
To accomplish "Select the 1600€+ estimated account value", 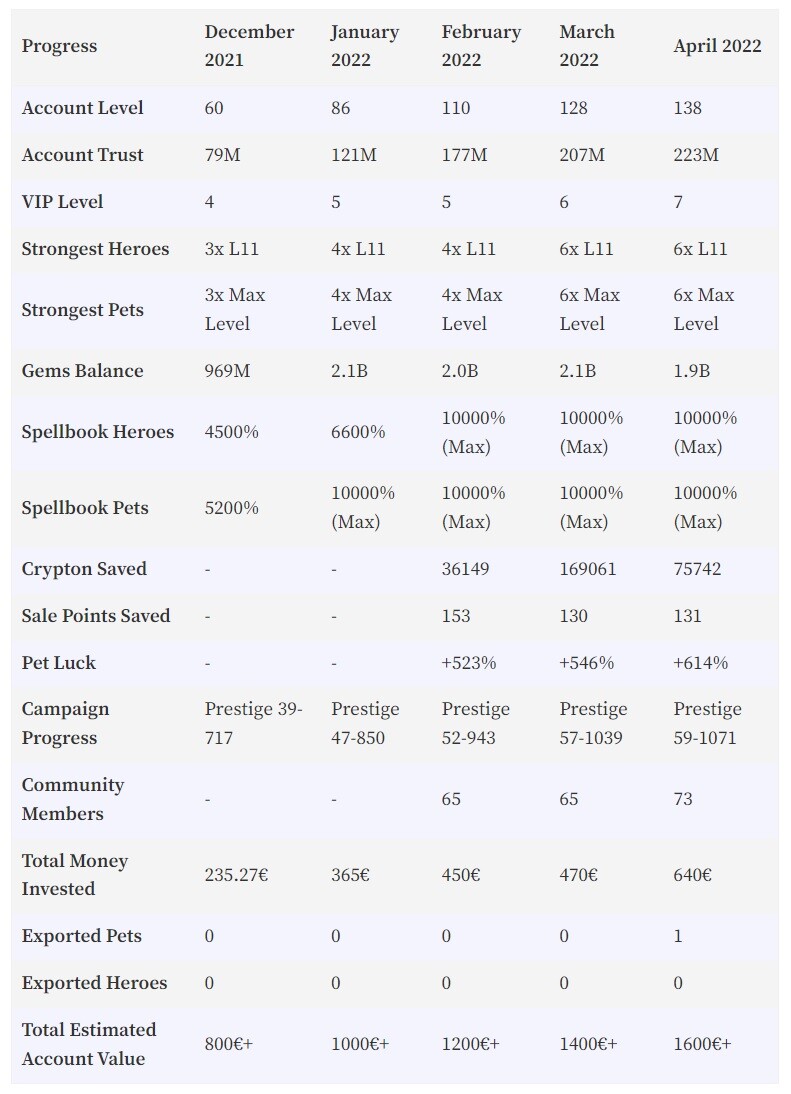I will [702, 1044].
